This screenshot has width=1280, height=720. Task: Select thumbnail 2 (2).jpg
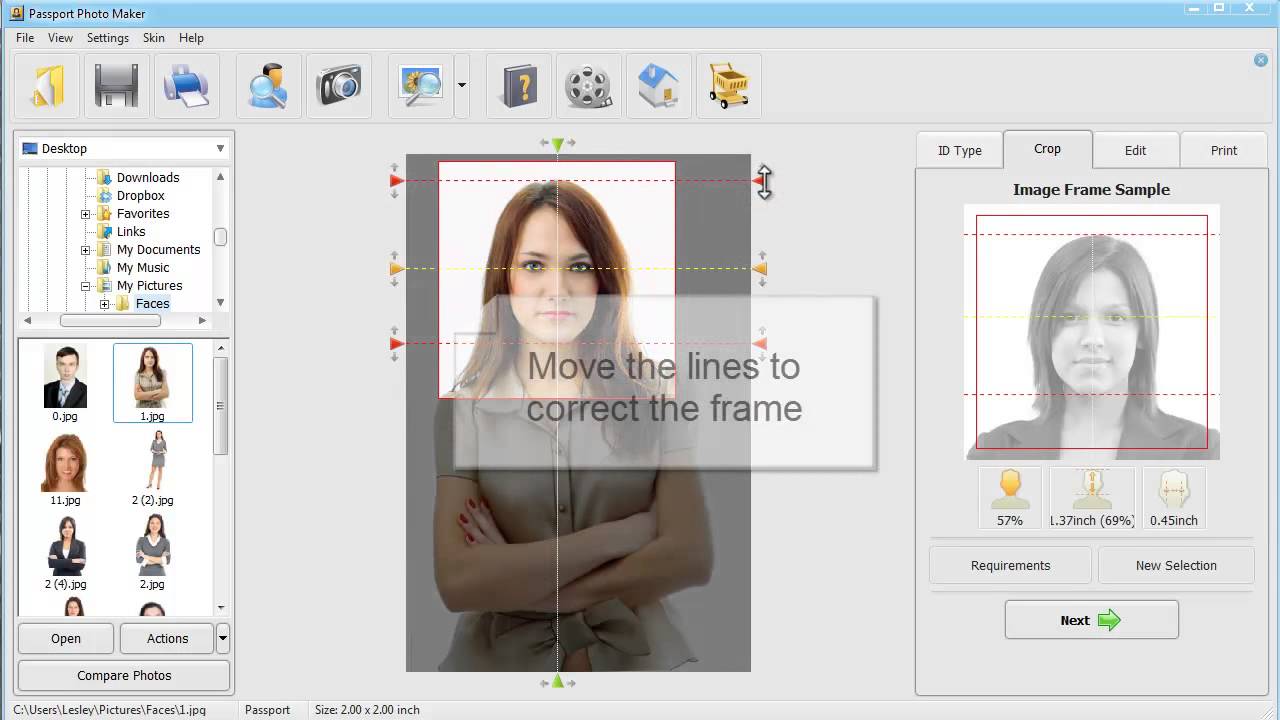tap(152, 468)
